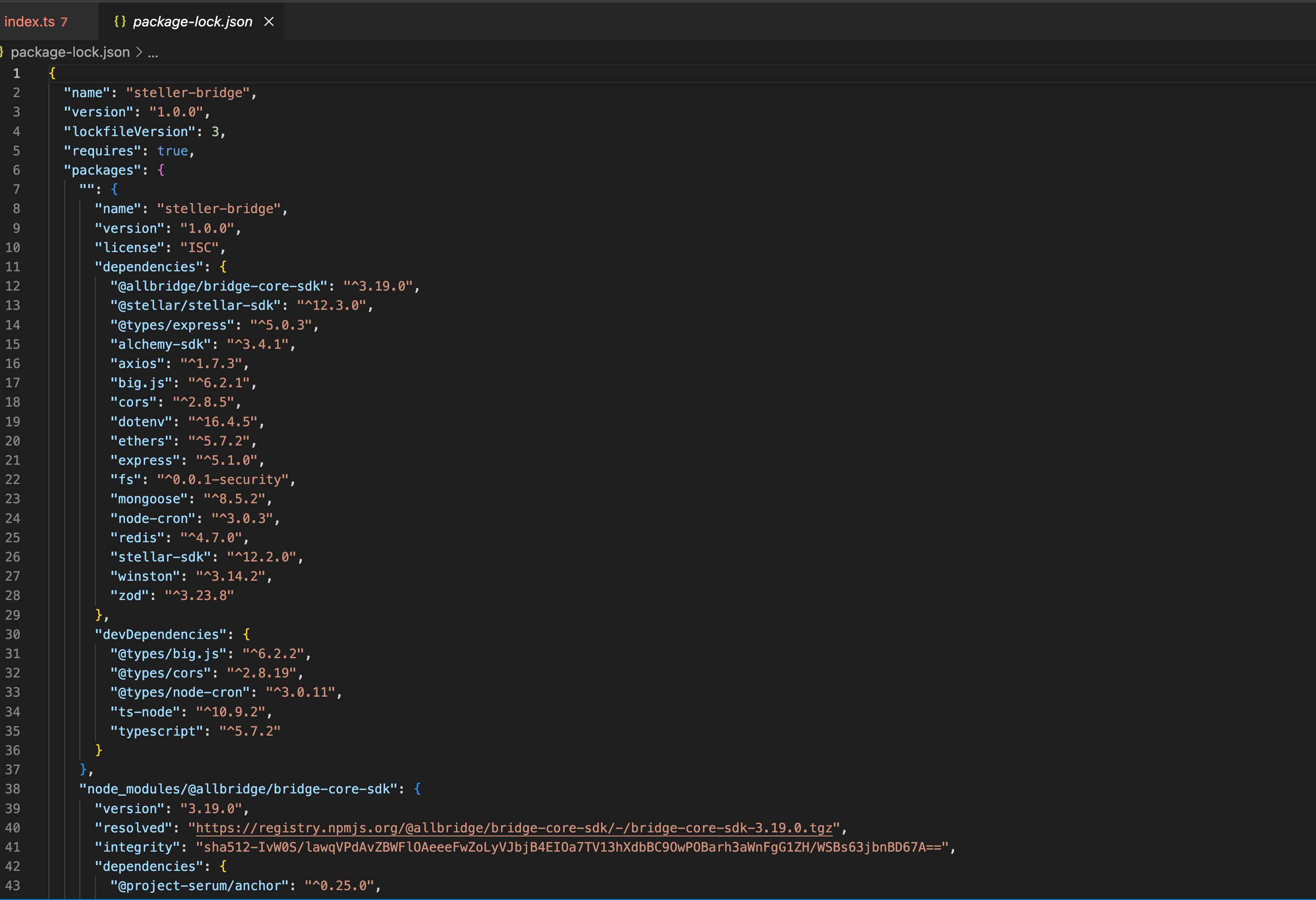Click the "ethers" dependency key
The image size is (1316, 900).
[x=142, y=441]
